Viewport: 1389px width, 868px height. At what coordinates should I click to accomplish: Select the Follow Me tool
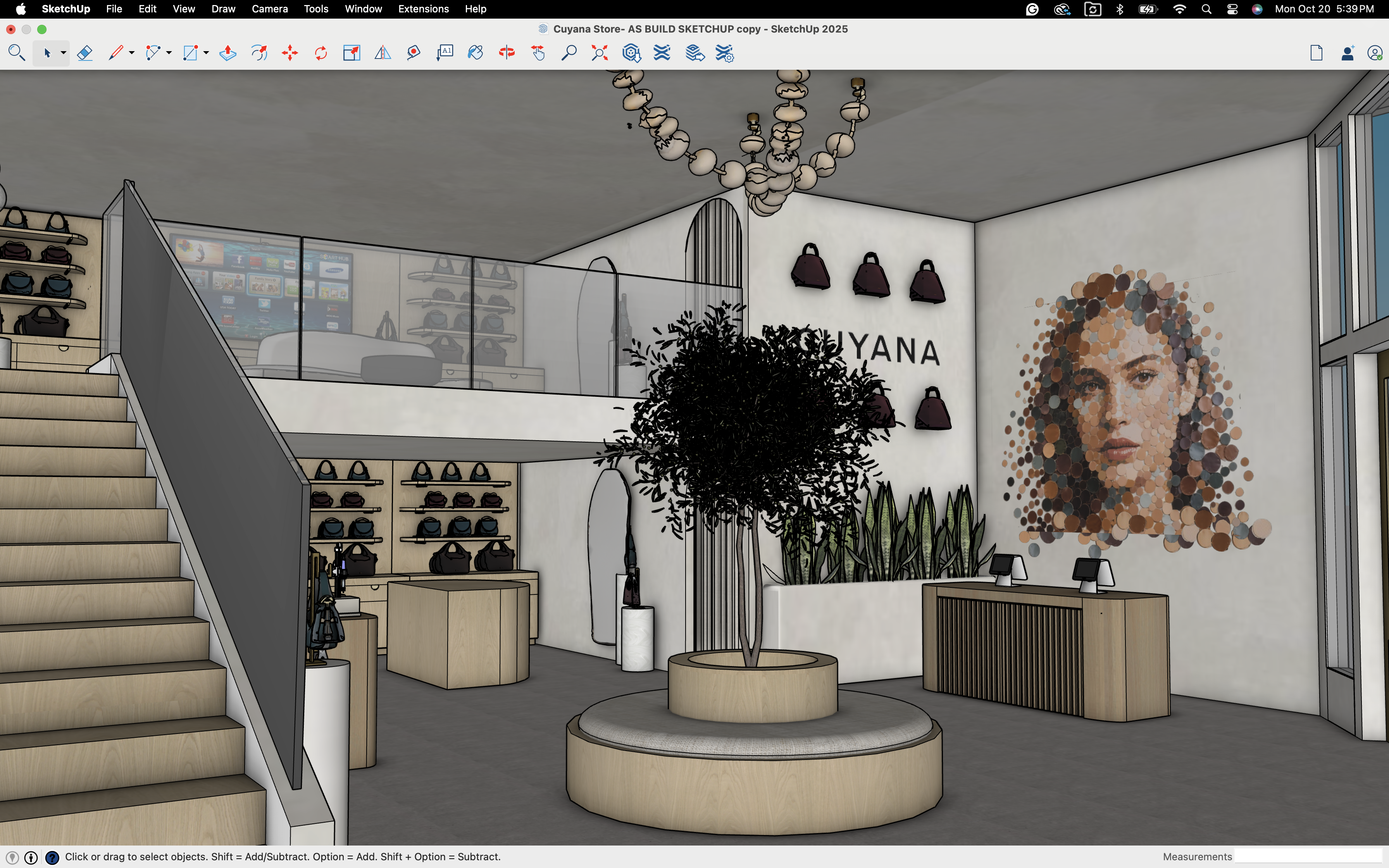point(259,53)
